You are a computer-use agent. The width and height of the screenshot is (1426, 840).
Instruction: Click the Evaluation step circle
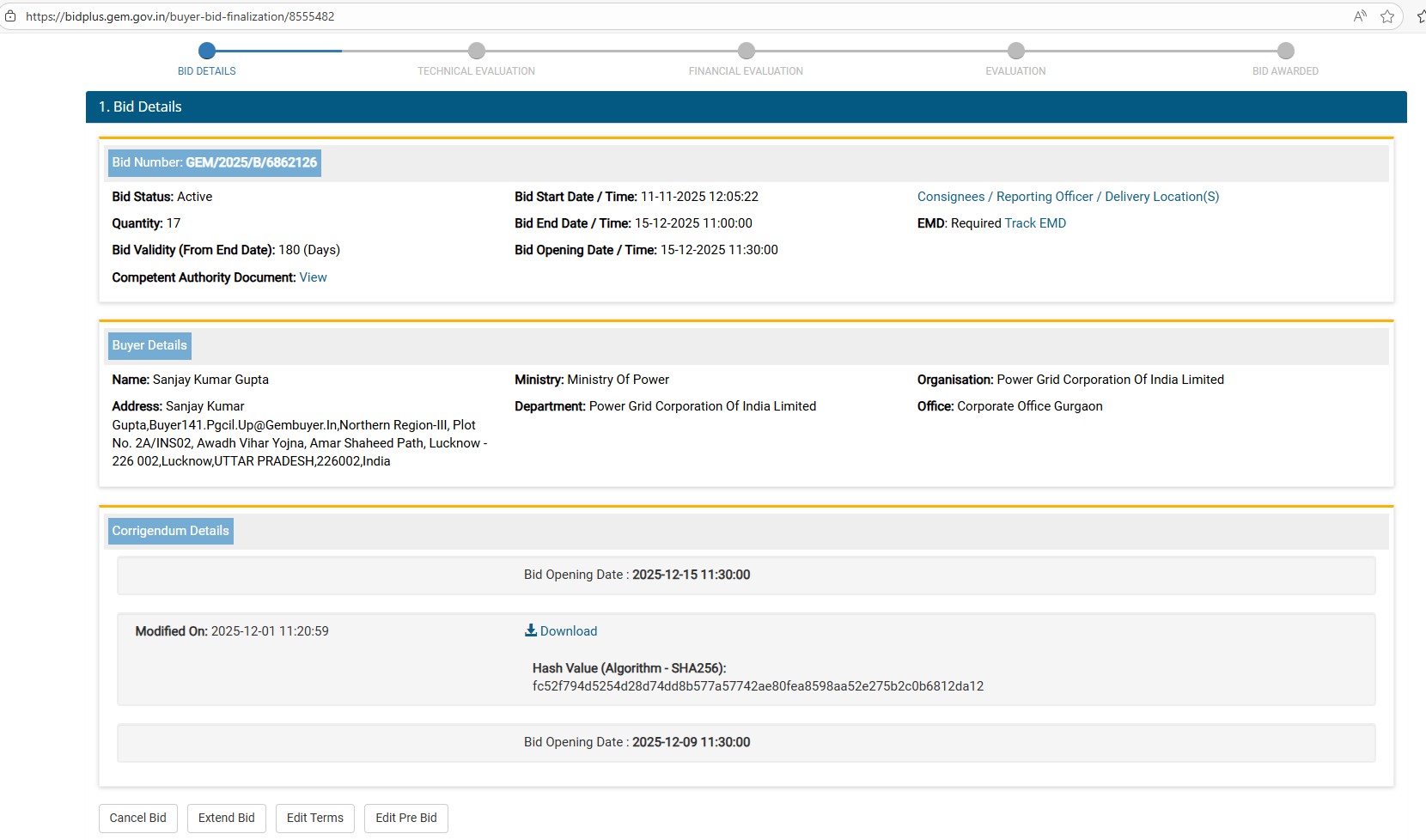click(x=1016, y=51)
